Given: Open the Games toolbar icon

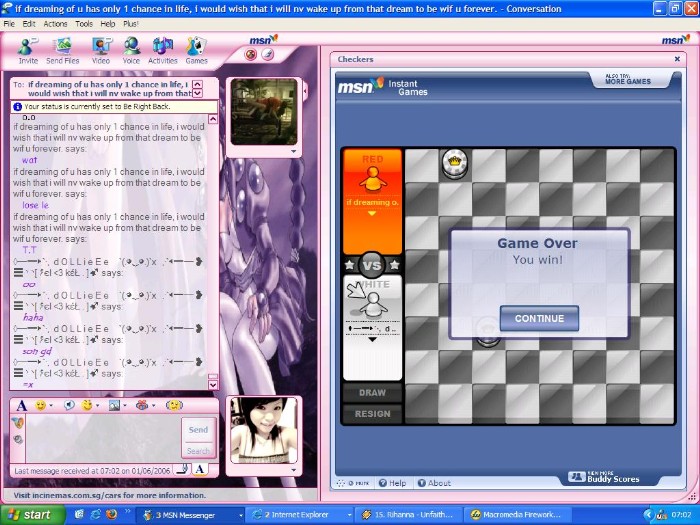Looking at the screenshot, I should point(196,51).
